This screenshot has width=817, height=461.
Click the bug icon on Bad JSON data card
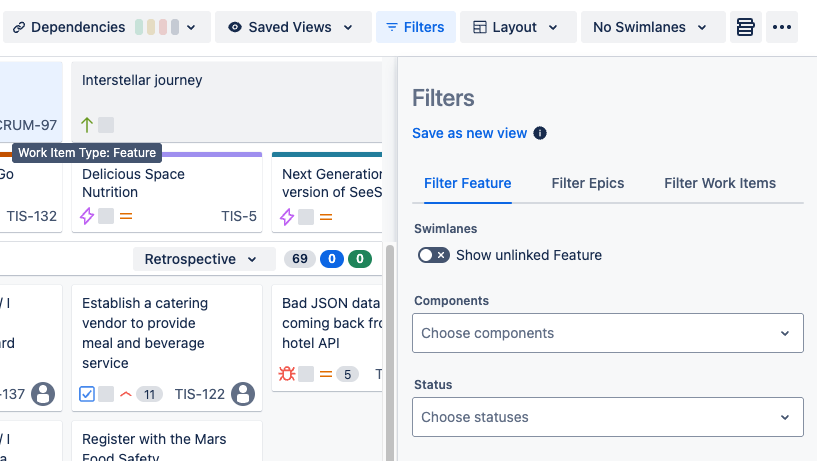click(x=286, y=374)
